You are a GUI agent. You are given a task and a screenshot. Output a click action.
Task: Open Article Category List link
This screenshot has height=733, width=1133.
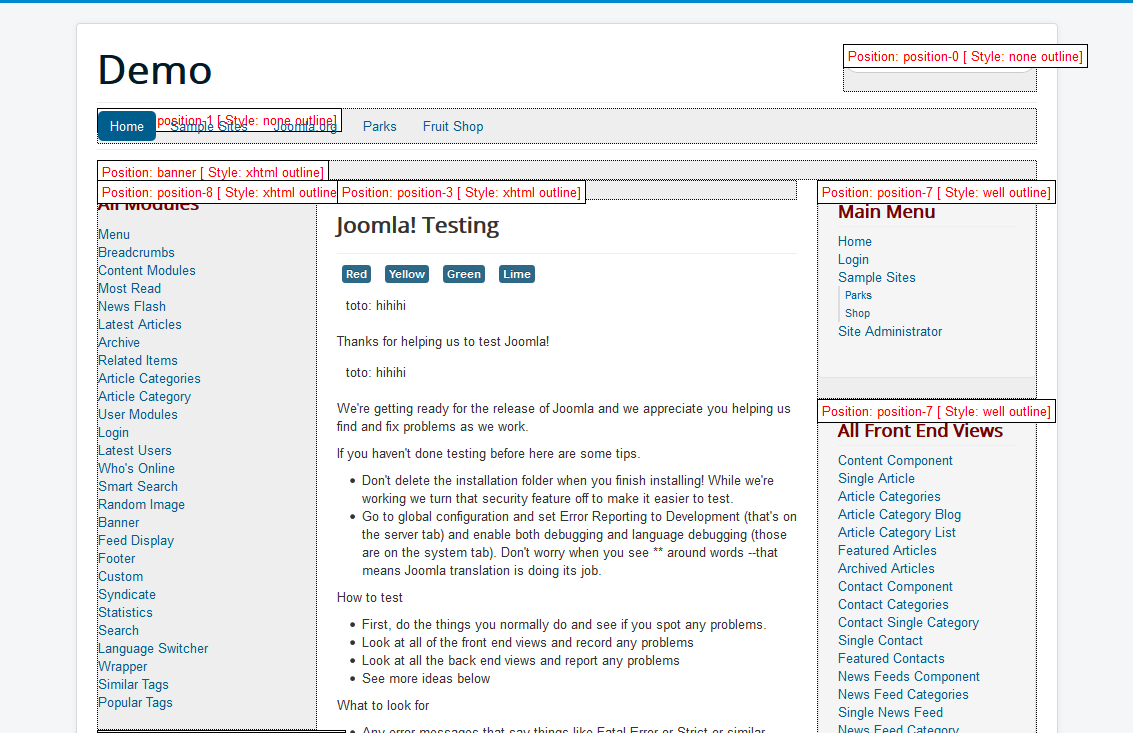point(897,533)
